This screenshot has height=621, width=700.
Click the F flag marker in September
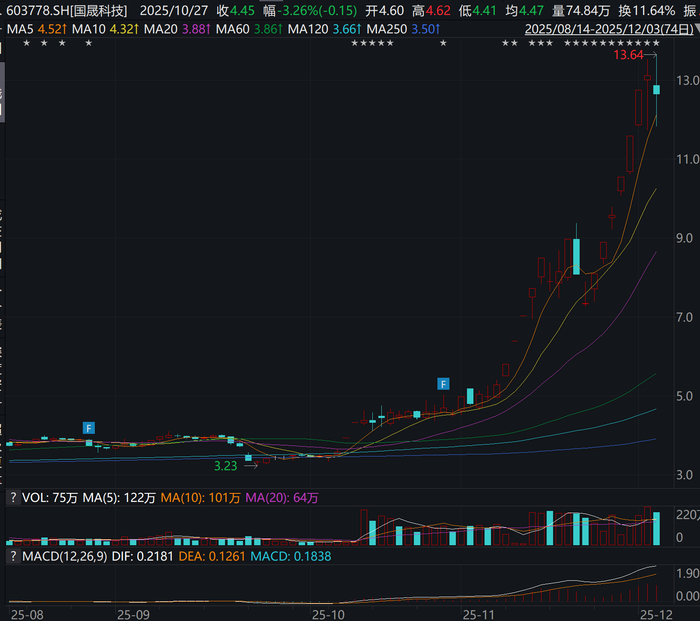(89, 428)
